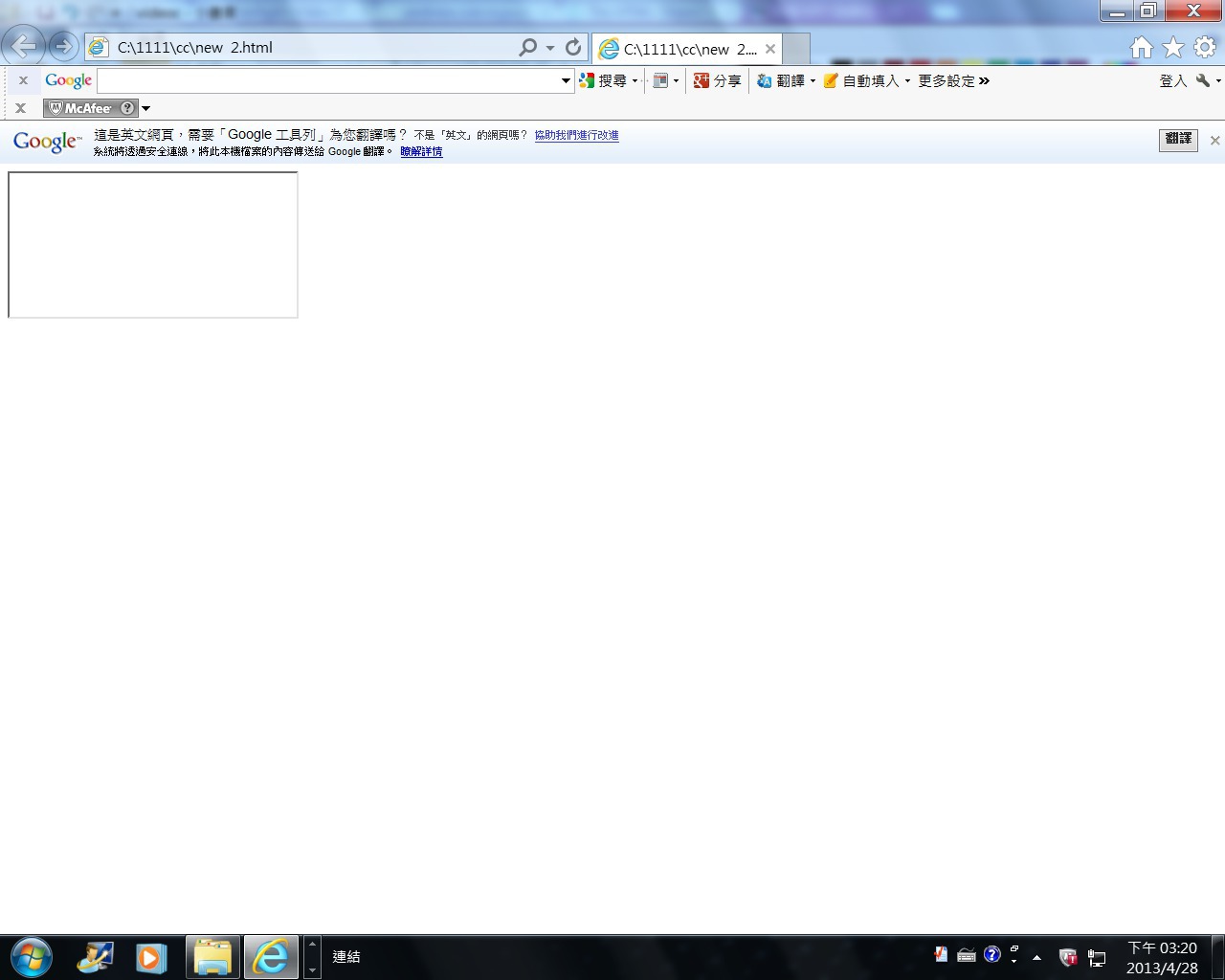Click the Google logo on the toolbar
The image size is (1225, 980).
point(68,81)
